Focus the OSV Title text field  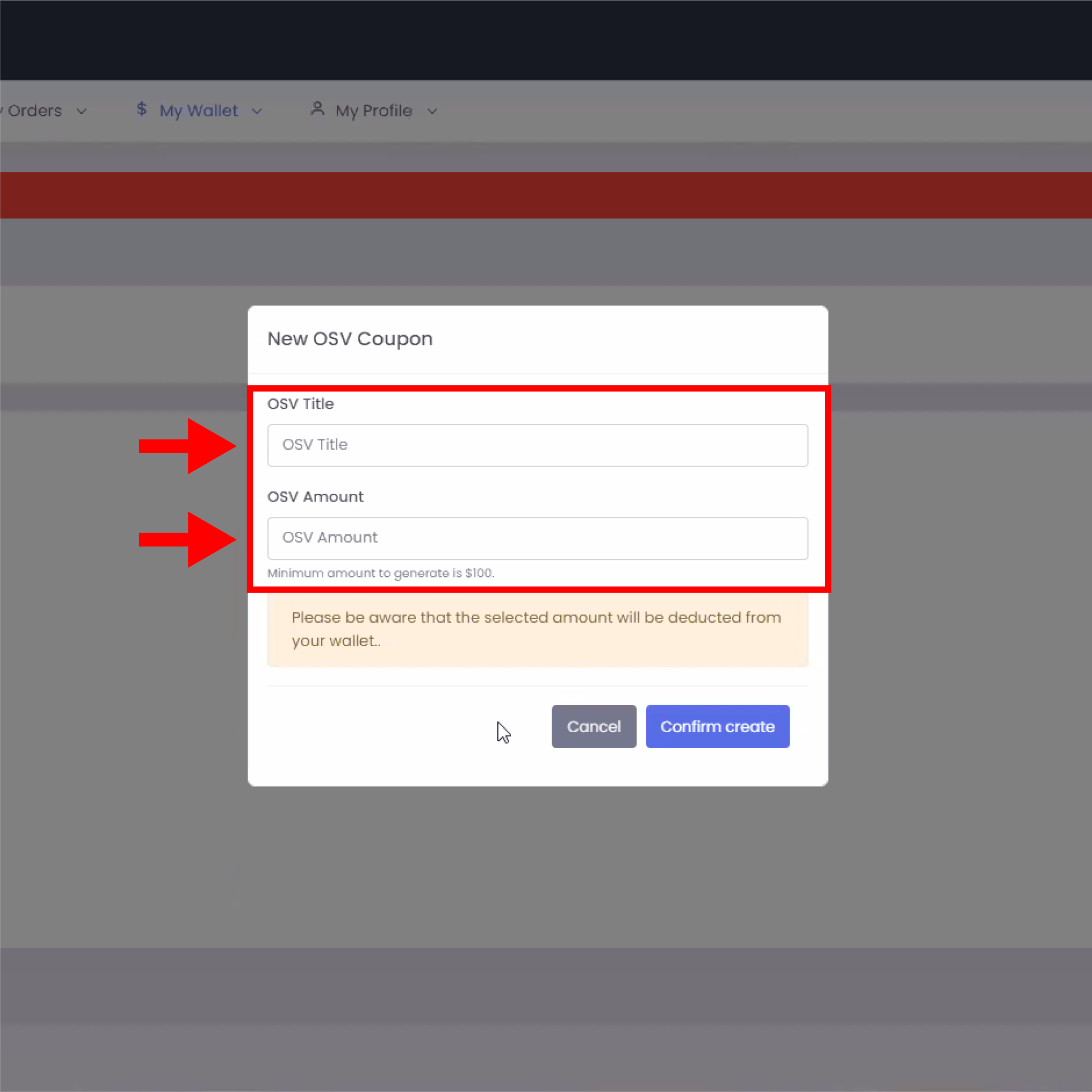pos(537,445)
